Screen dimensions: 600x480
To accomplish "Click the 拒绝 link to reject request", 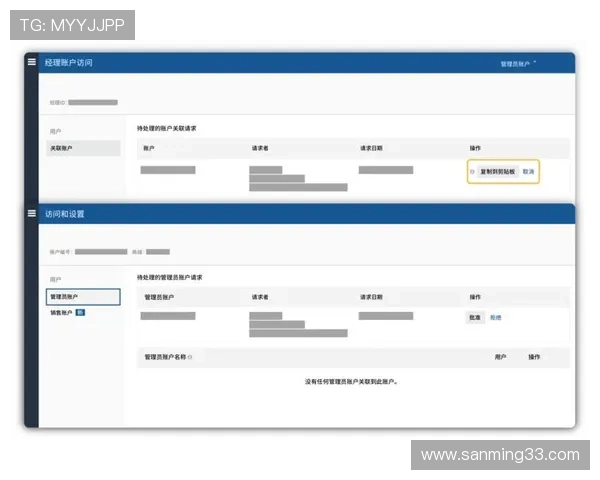I will tap(496, 317).
